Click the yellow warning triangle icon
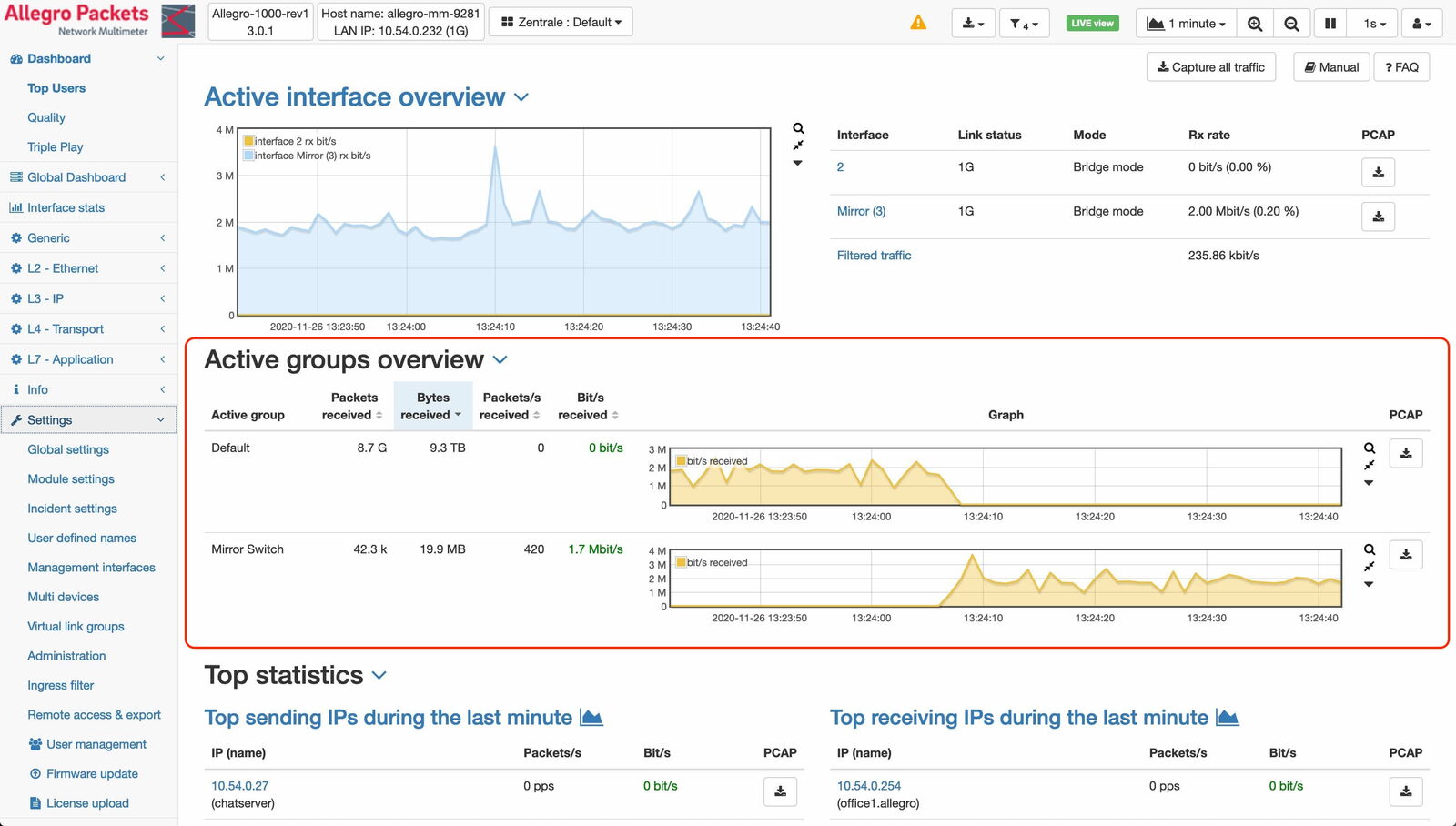The image size is (1456, 826). pos(918,23)
